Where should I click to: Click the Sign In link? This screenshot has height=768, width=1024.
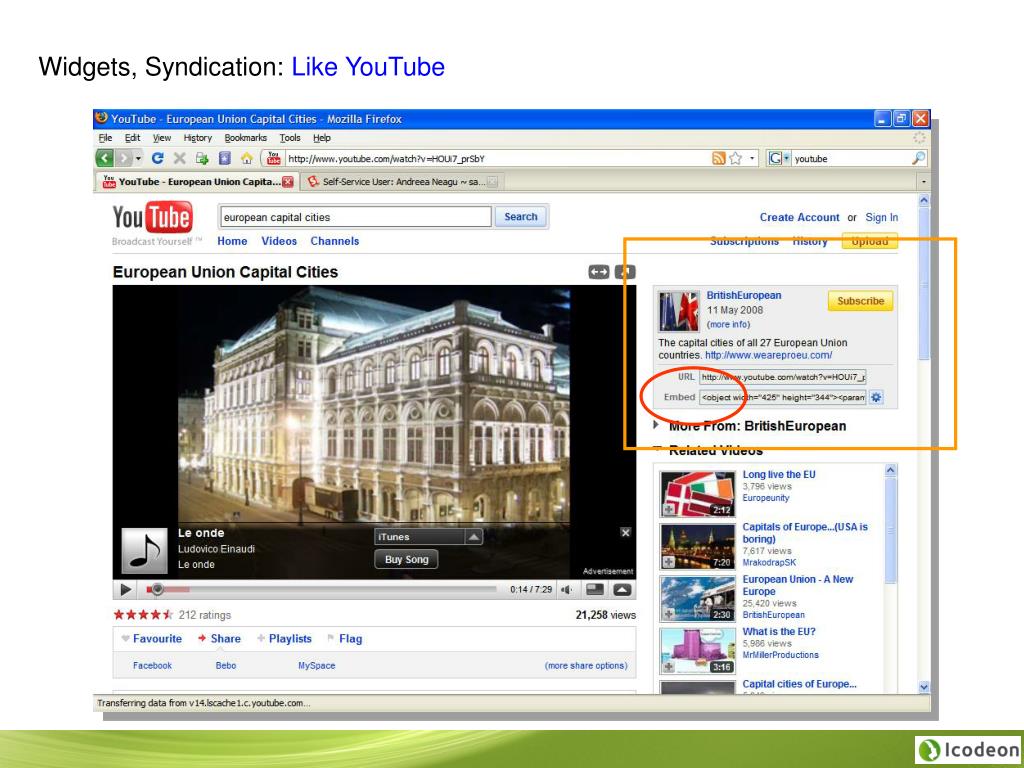882,217
